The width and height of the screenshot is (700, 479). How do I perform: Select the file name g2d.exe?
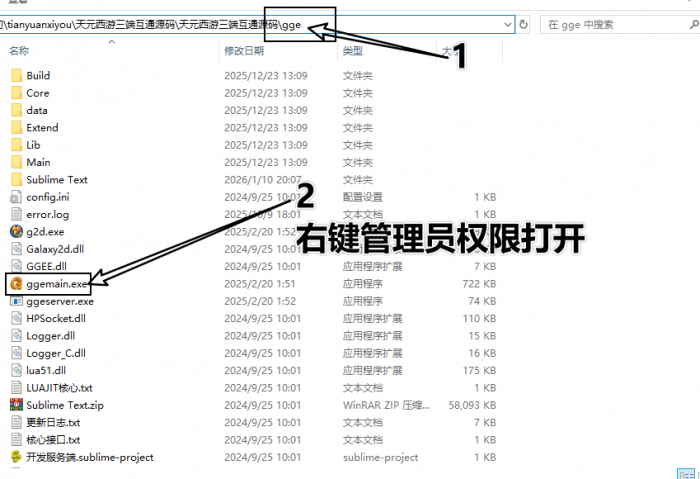coord(45,232)
